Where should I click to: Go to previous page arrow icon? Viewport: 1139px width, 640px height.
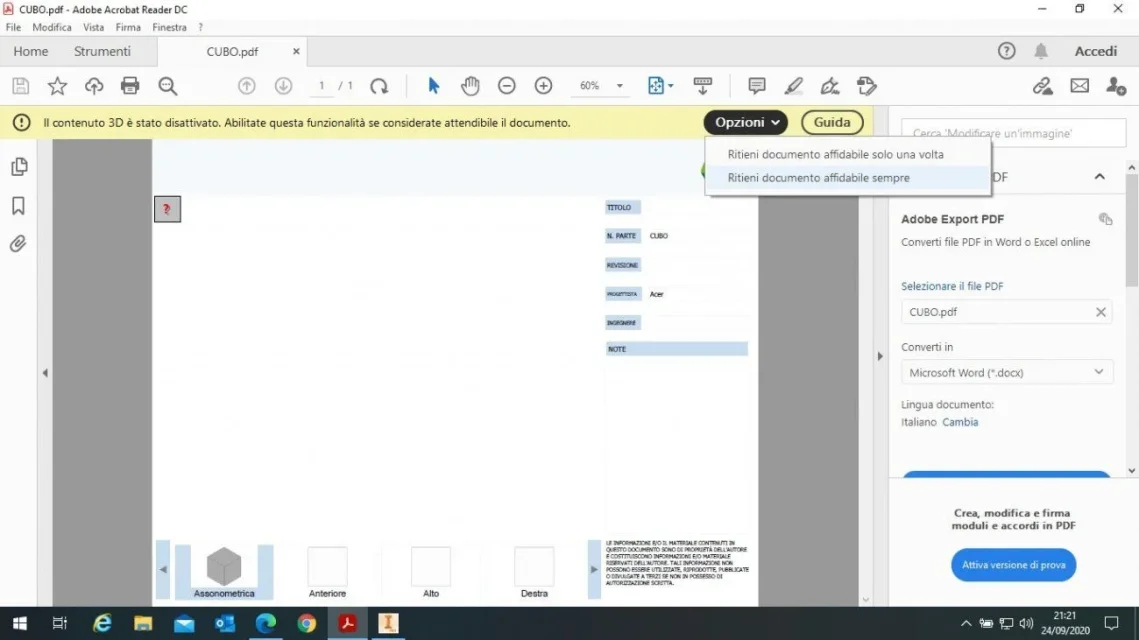pyautogui.click(x=247, y=86)
